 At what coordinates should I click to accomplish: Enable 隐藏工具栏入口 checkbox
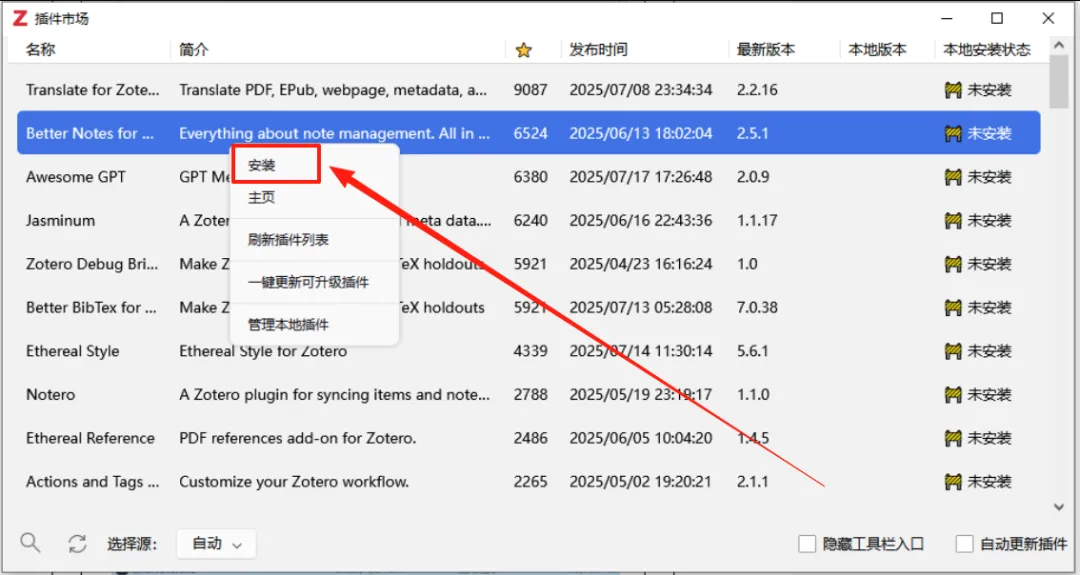807,544
